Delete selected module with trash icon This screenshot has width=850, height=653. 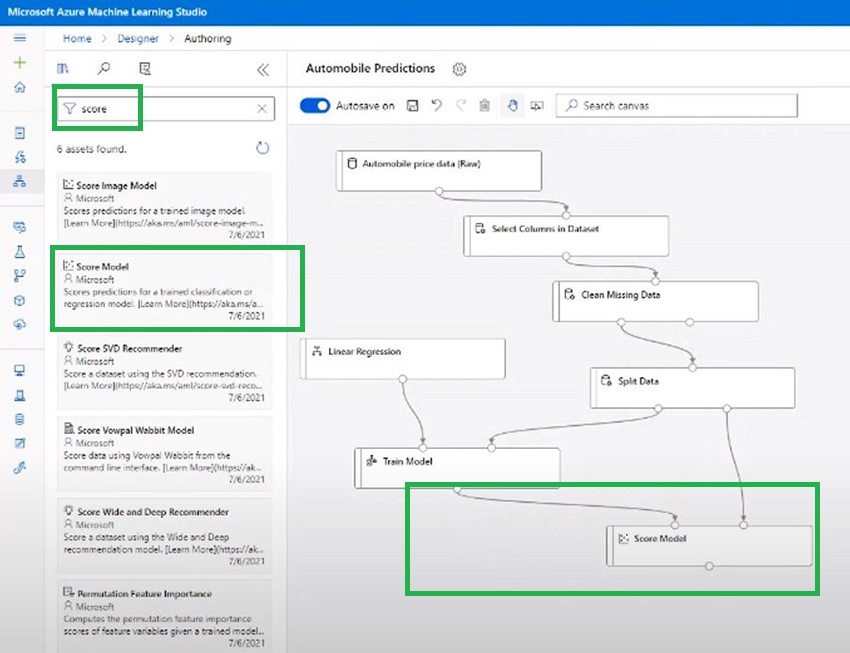pyautogui.click(x=485, y=105)
